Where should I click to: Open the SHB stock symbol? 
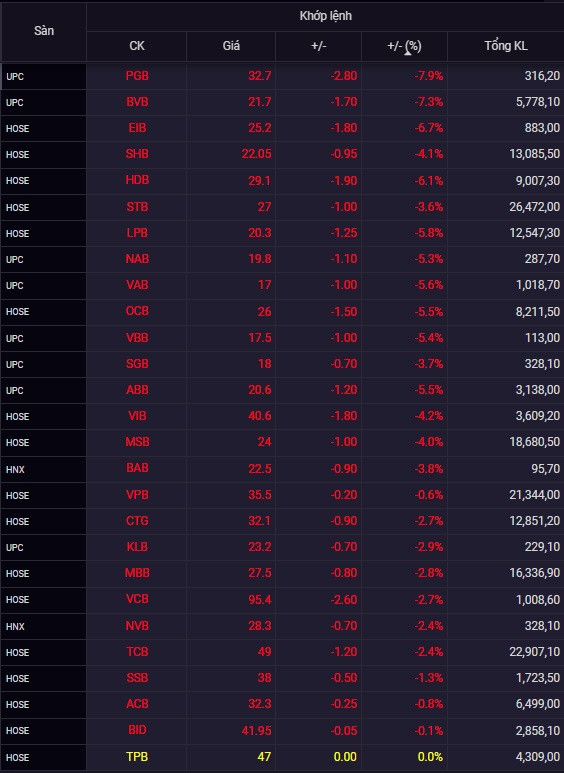point(137,154)
